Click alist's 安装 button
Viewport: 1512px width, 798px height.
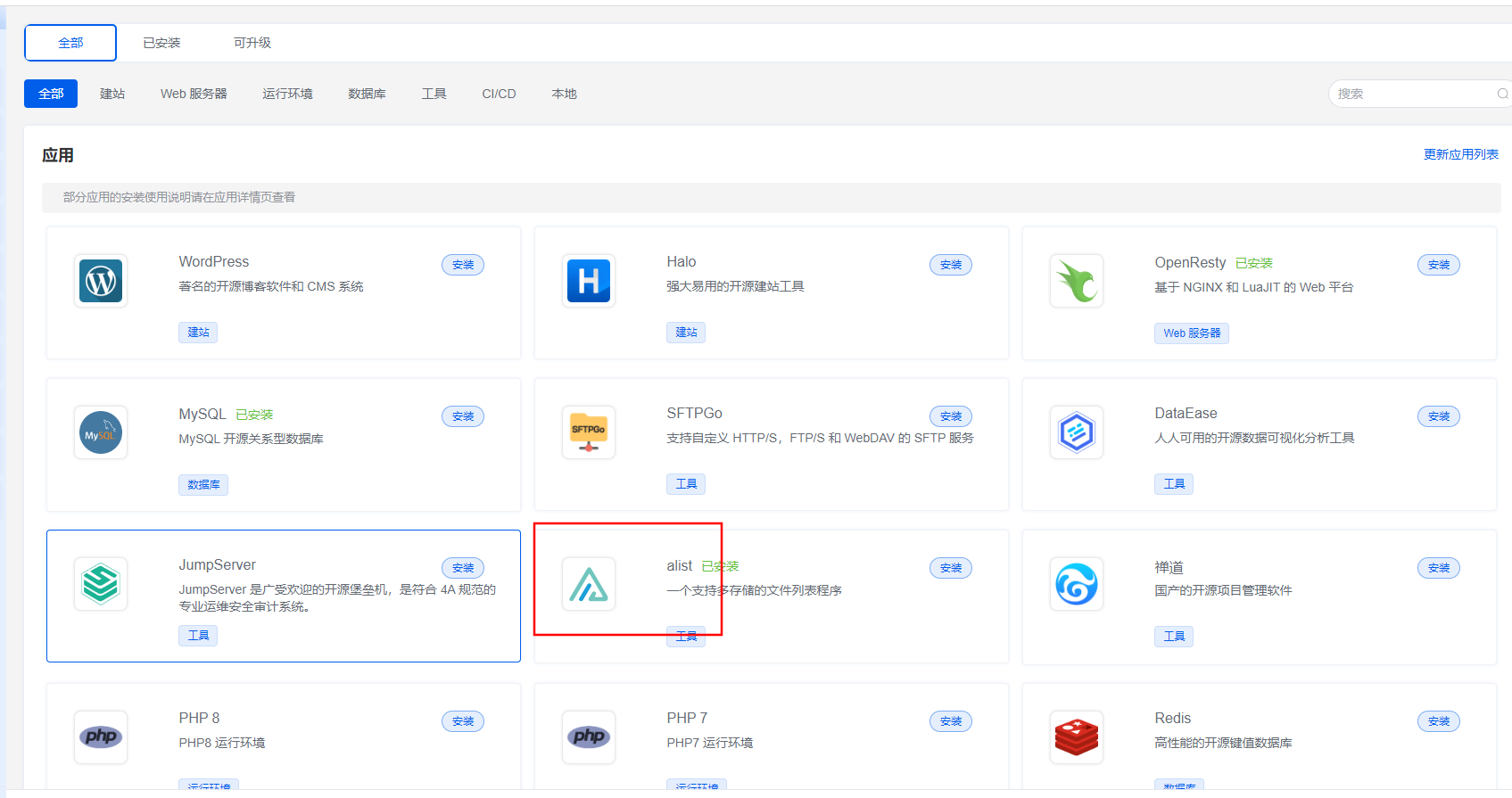(x=951, y=568)
